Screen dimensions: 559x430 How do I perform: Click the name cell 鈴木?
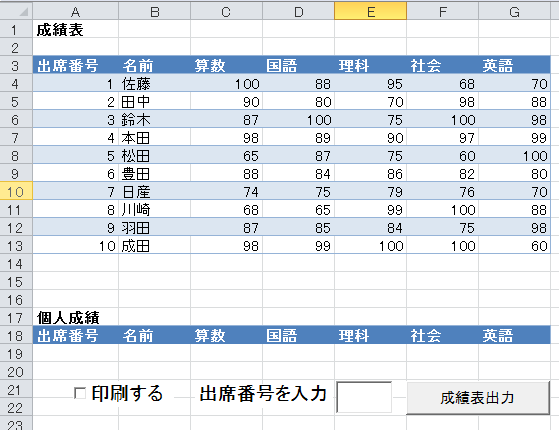[154, 119]
